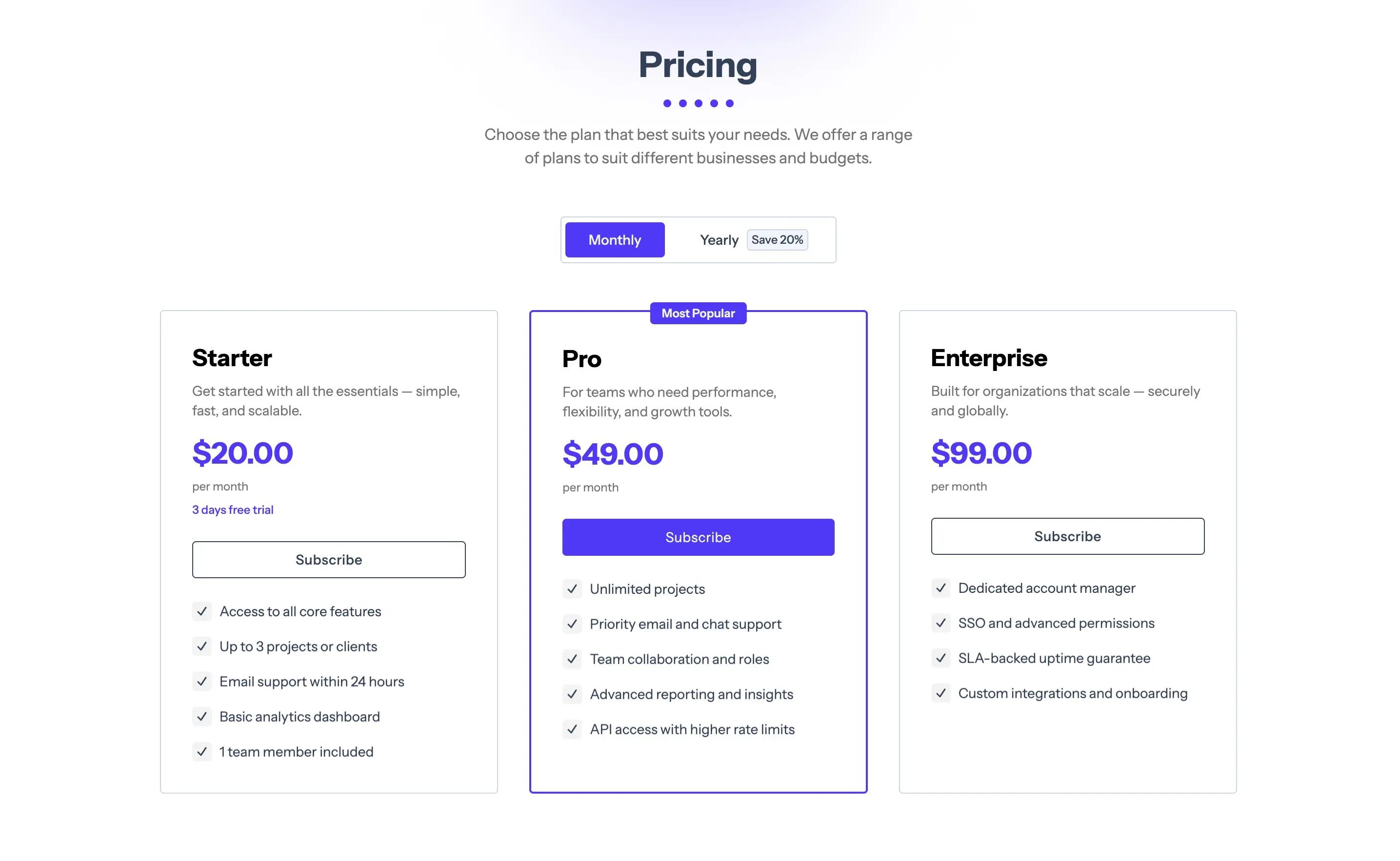Image resolution: width=1400 pixels, height=861 pixels.
Task: Subscribe to the Starter plan
Action: pyautogui.click(x=329, y=559)
